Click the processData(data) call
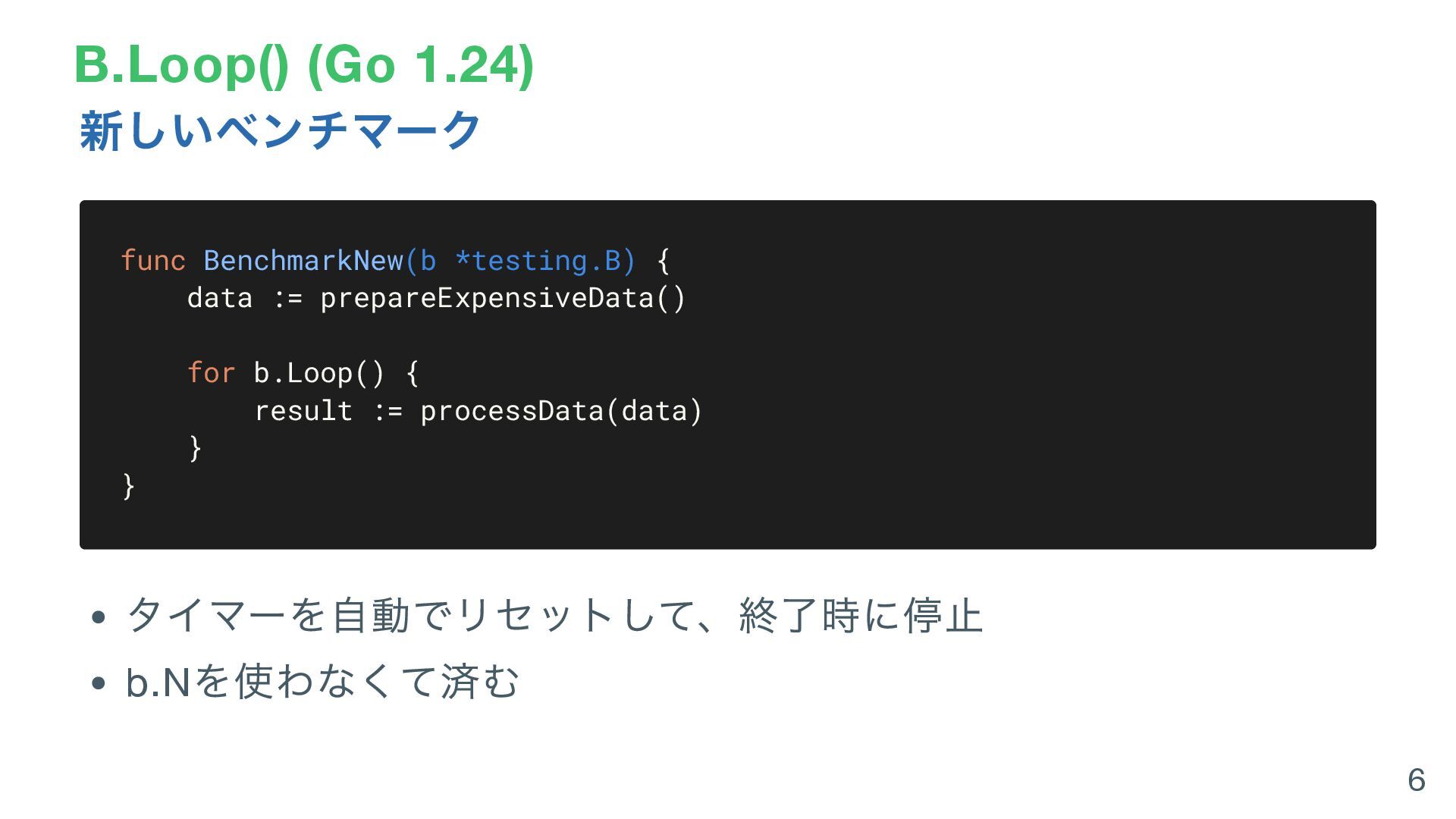The width and height of the screenshot is (1456, 819). point(561,410)
